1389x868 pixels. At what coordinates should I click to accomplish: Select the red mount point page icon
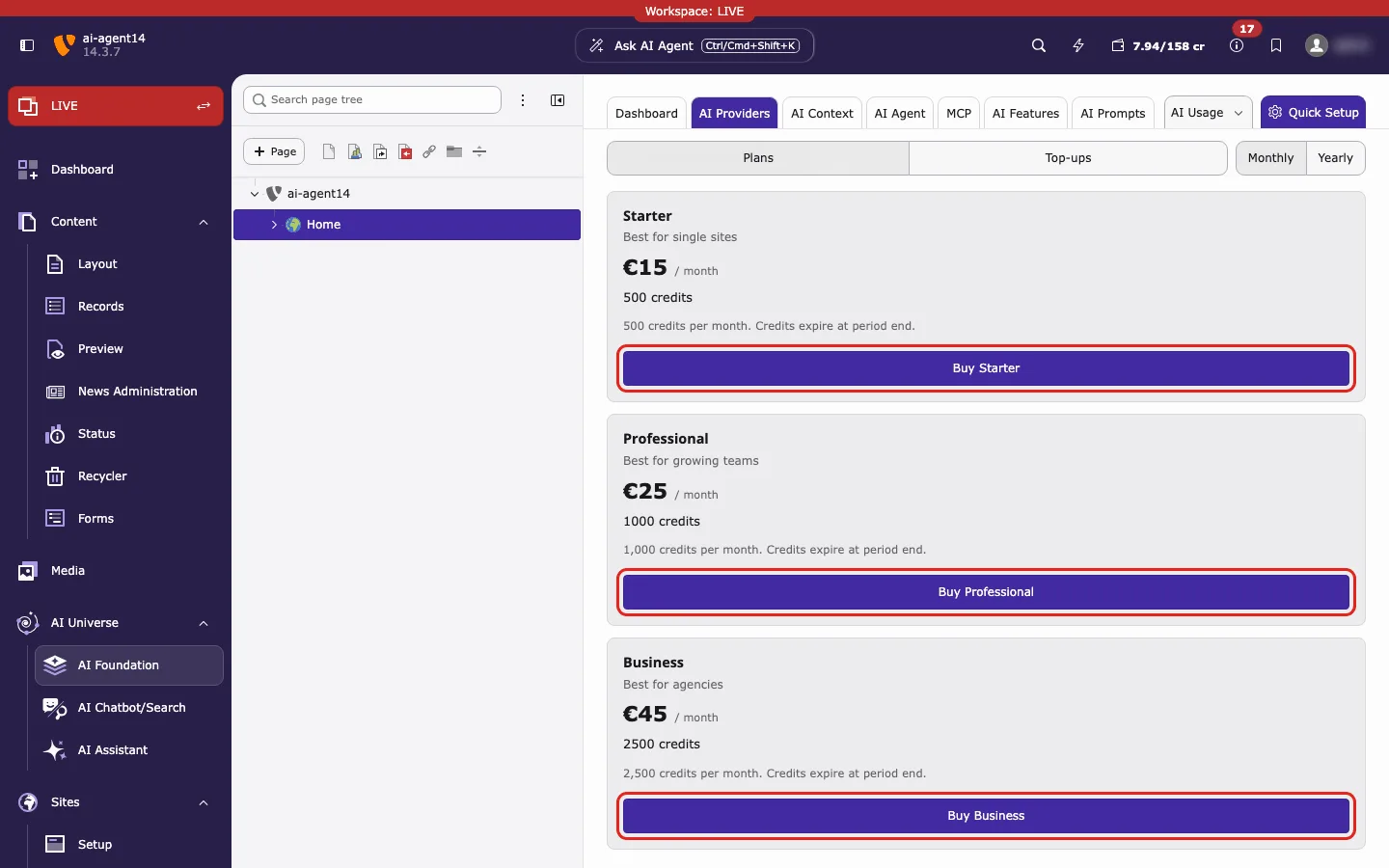[405, 151]
